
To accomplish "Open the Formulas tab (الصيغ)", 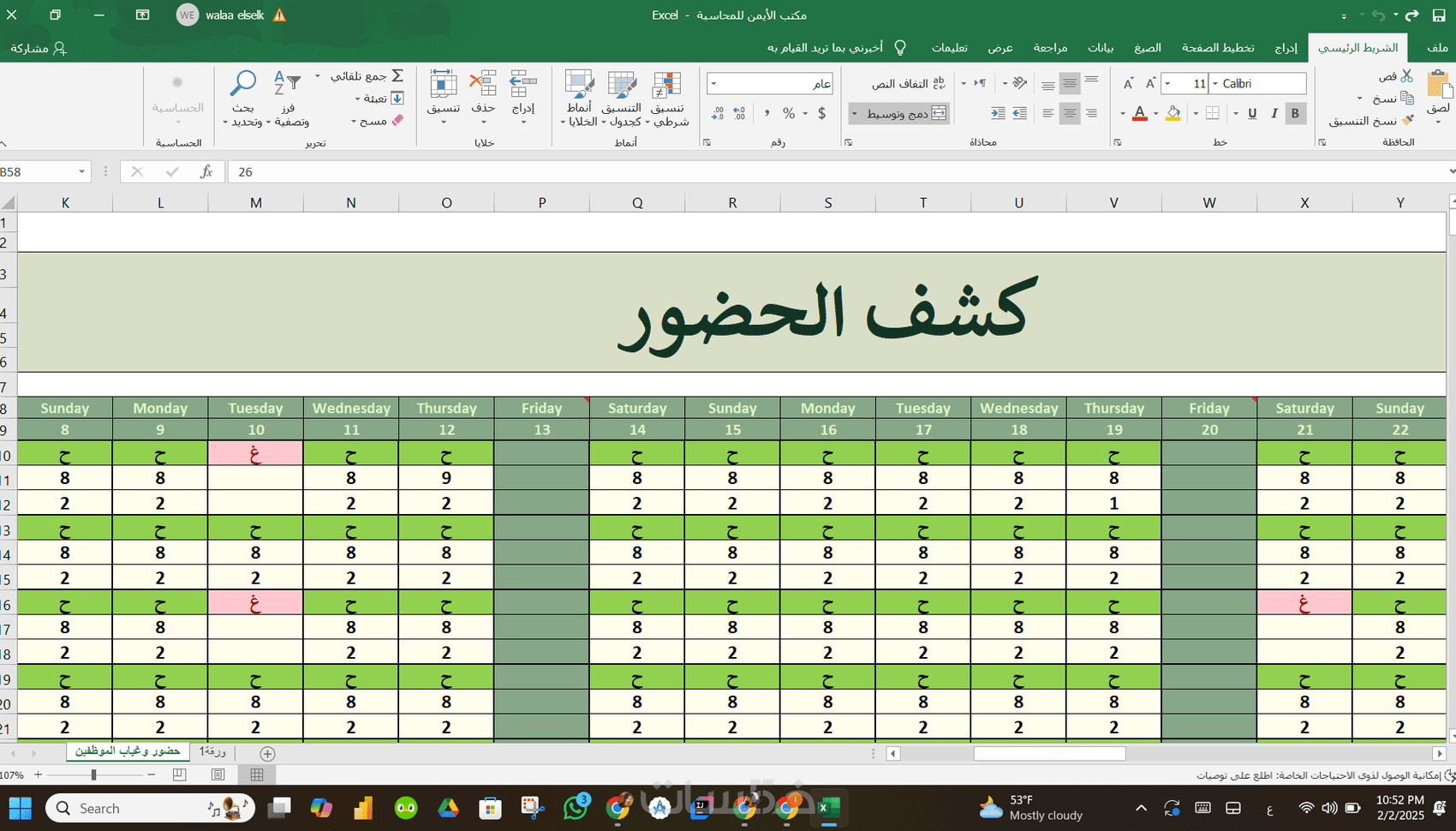I will click(1148, 48).
